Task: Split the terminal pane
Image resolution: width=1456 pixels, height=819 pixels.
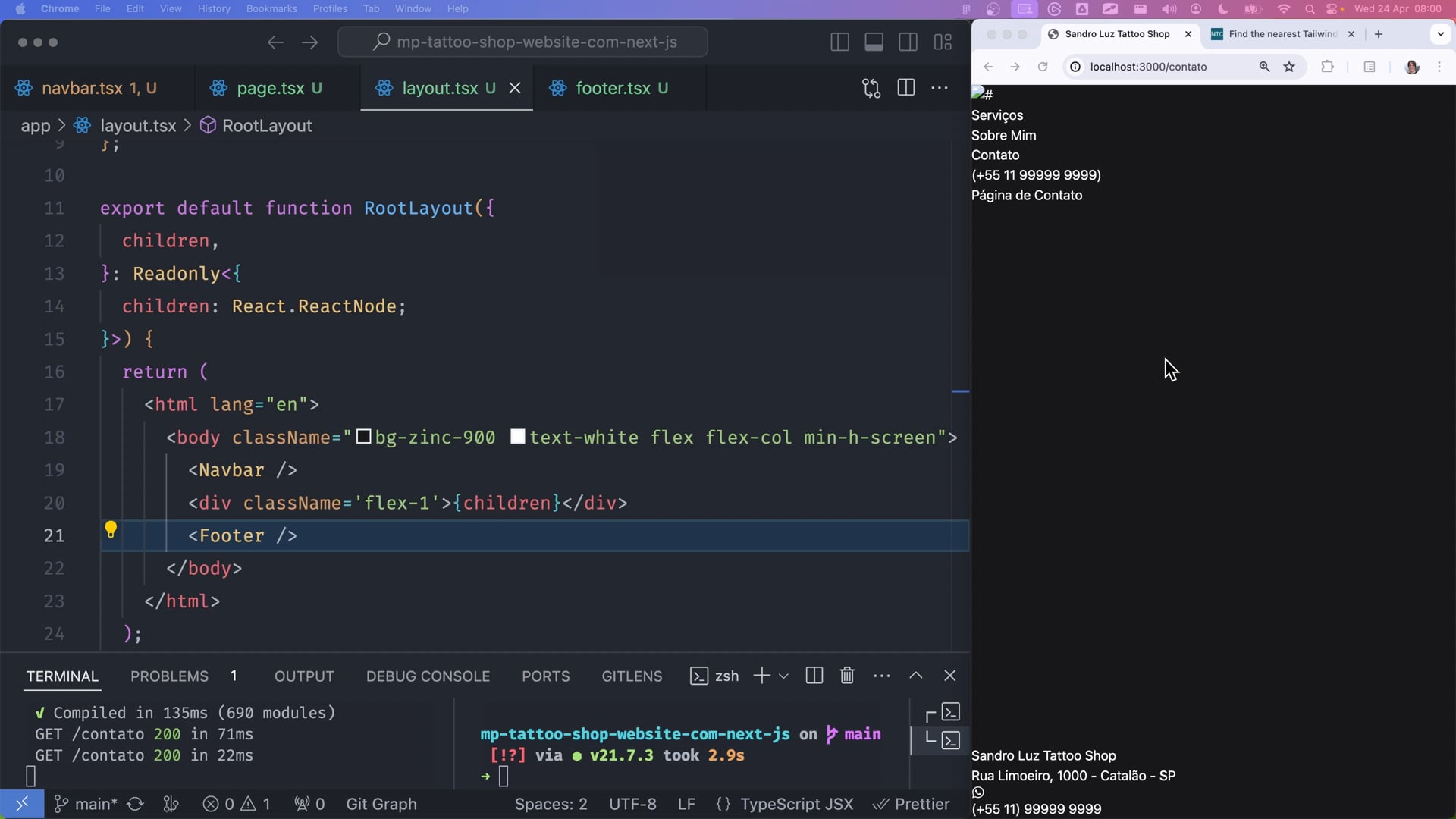Action: 814,676
